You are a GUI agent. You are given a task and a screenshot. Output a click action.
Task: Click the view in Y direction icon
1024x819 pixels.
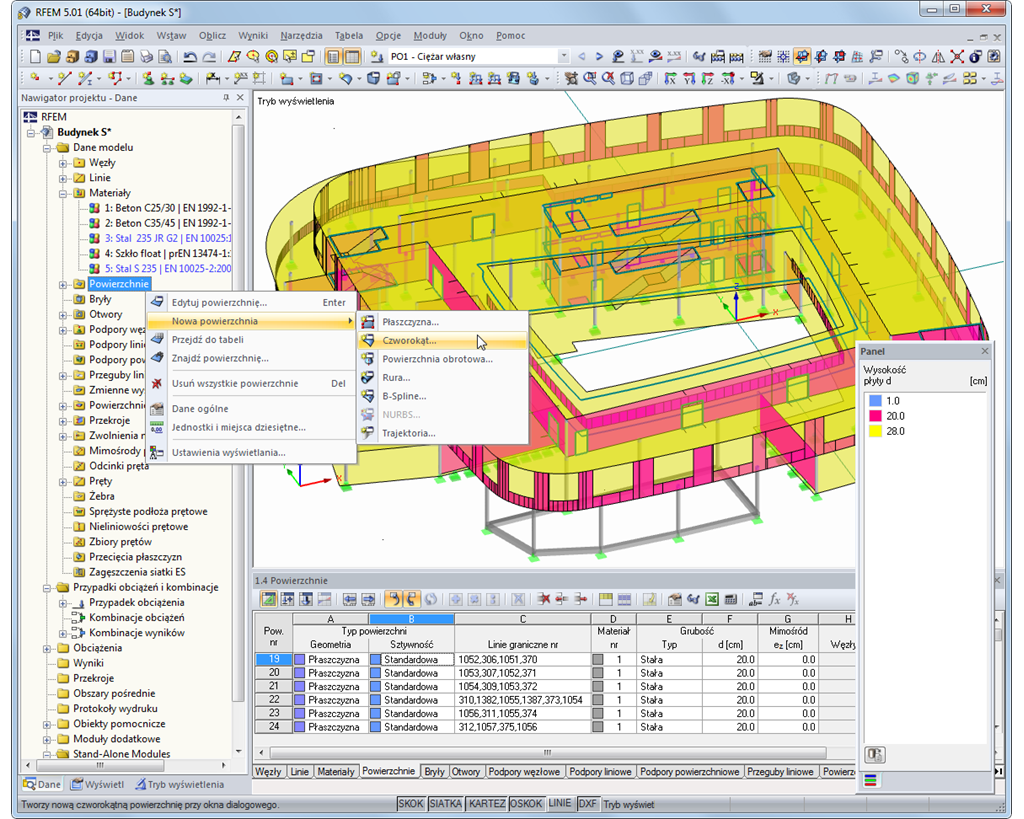[689, 78]
